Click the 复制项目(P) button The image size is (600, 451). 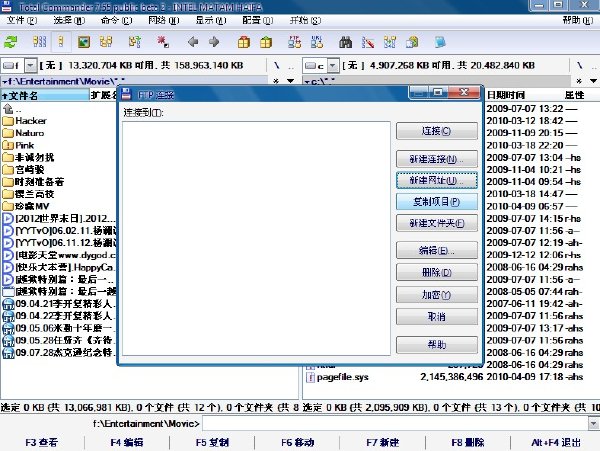(437, 202)
